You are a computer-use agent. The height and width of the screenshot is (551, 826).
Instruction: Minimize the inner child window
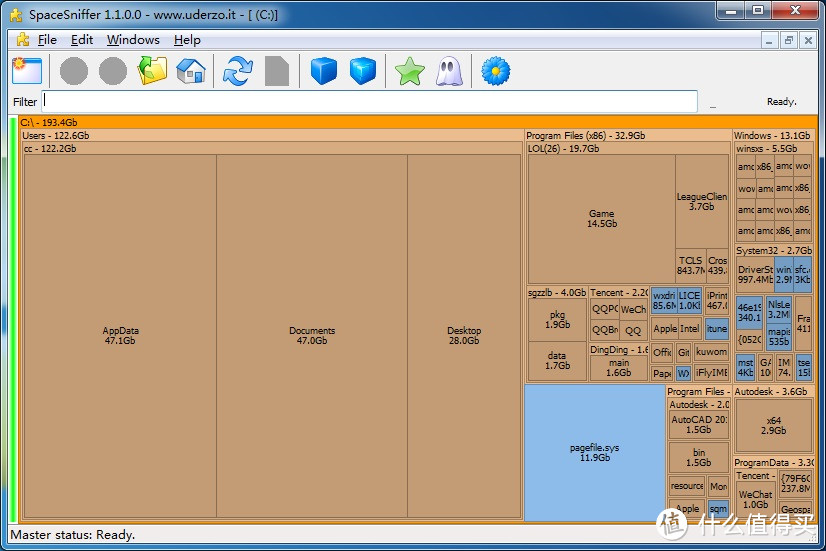tap(769, 40)
